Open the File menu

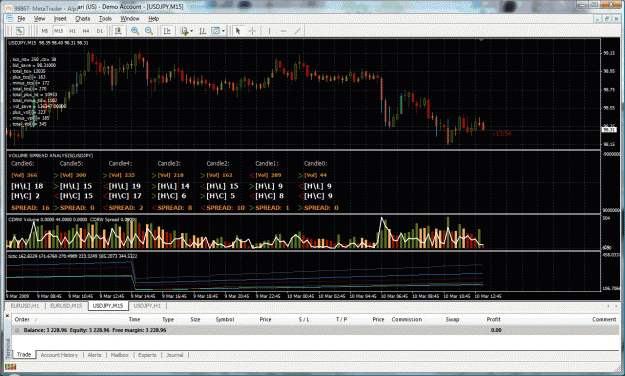click(x=21, y=19)
